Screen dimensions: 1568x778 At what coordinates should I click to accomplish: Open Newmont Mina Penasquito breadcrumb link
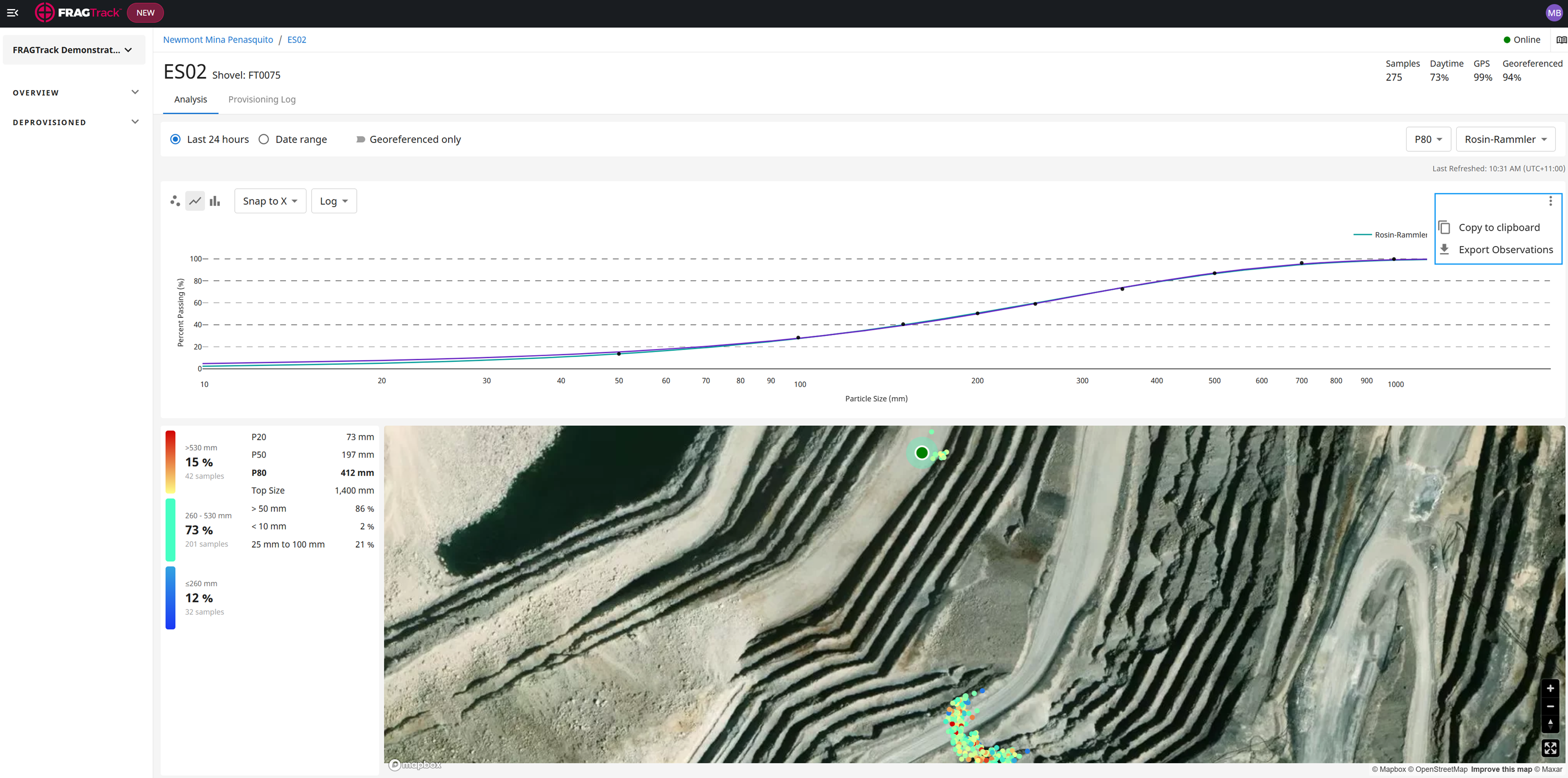click(218, 39)
